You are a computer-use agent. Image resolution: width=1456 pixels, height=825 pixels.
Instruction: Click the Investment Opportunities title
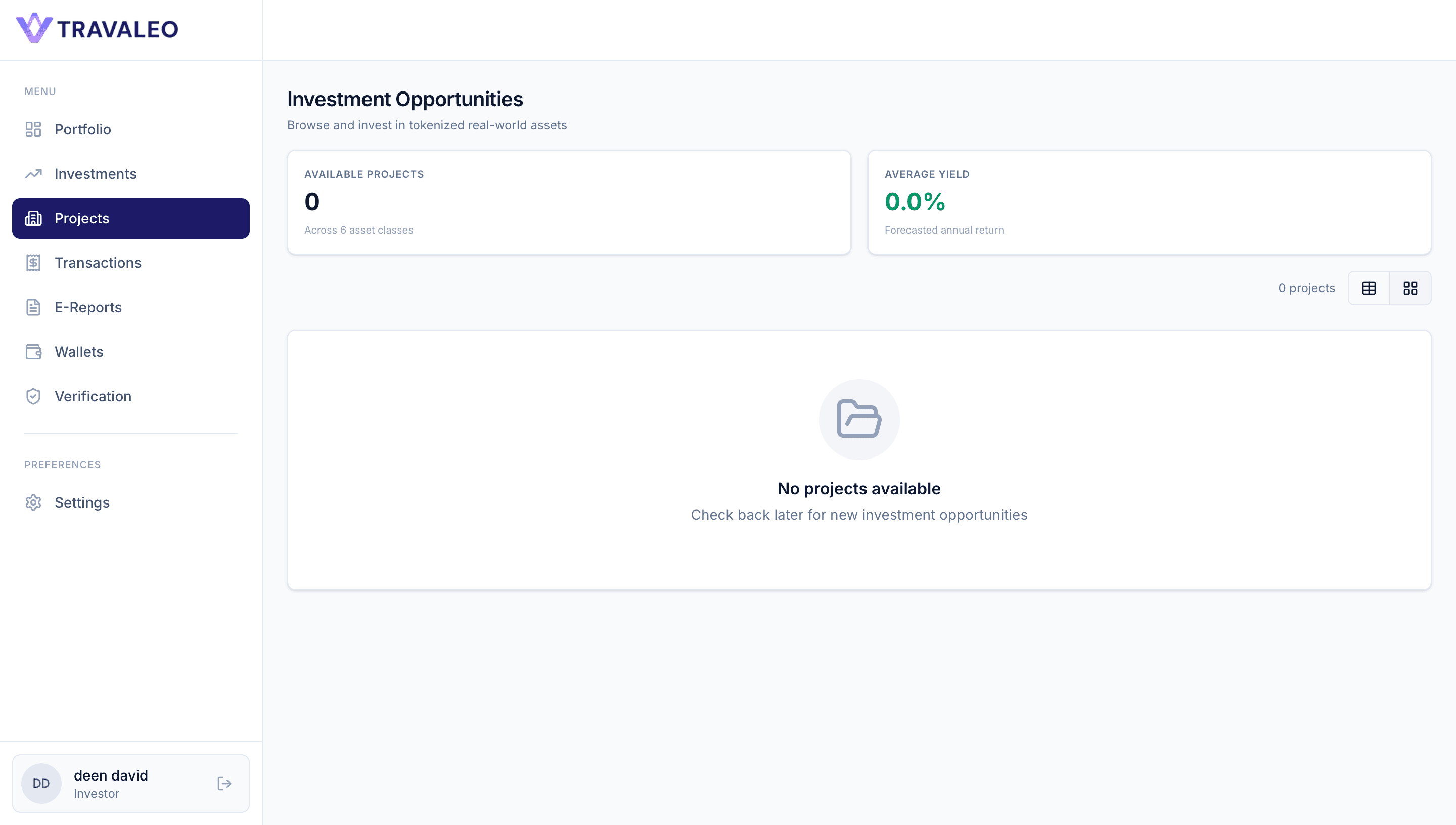(405, 99)
